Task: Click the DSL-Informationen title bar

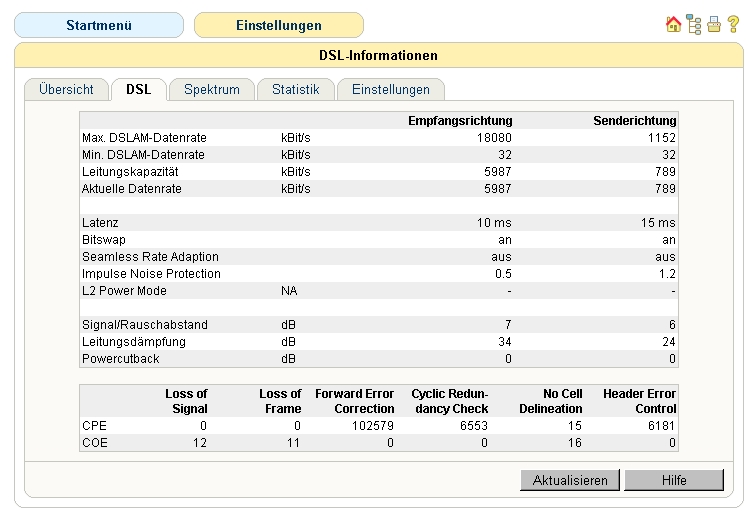Action: pos(377,55)
